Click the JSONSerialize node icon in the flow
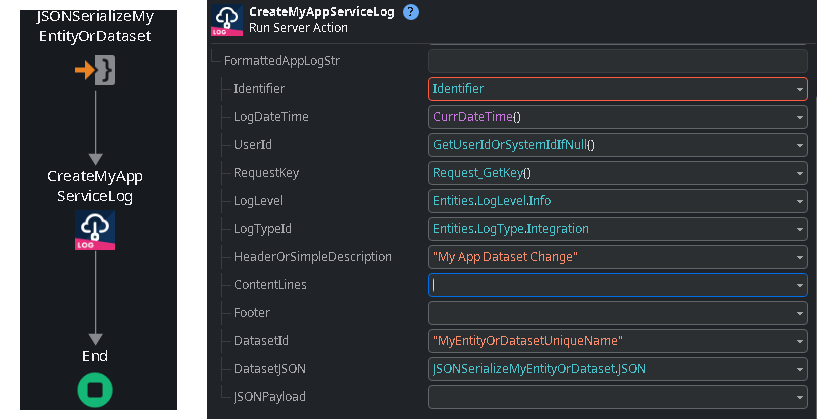 pyautogui.click(x=95, y=70)
